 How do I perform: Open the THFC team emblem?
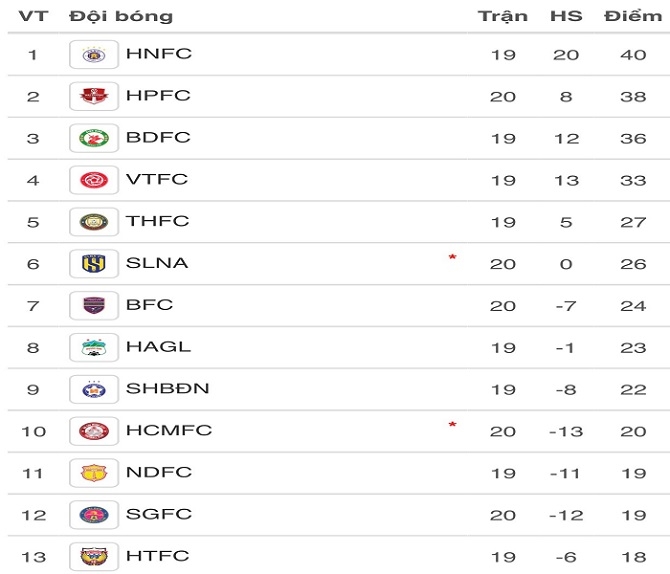[94, 222]
